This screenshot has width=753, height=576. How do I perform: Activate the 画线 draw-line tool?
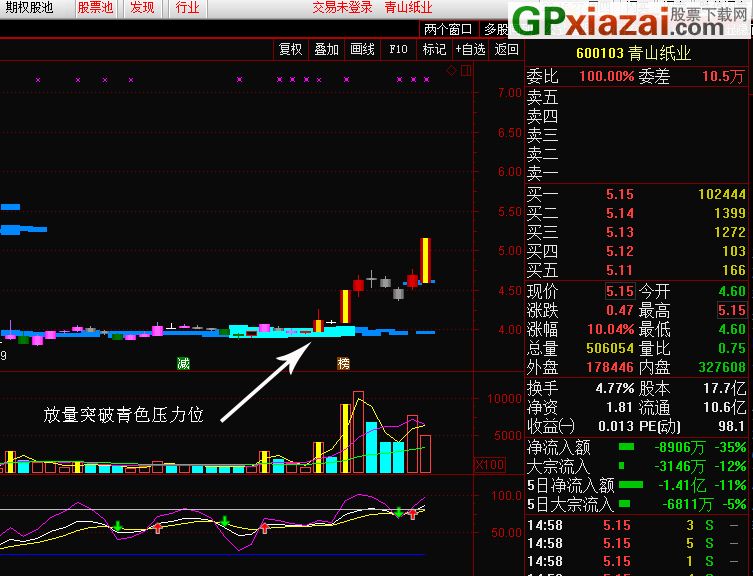coord(362,49)
